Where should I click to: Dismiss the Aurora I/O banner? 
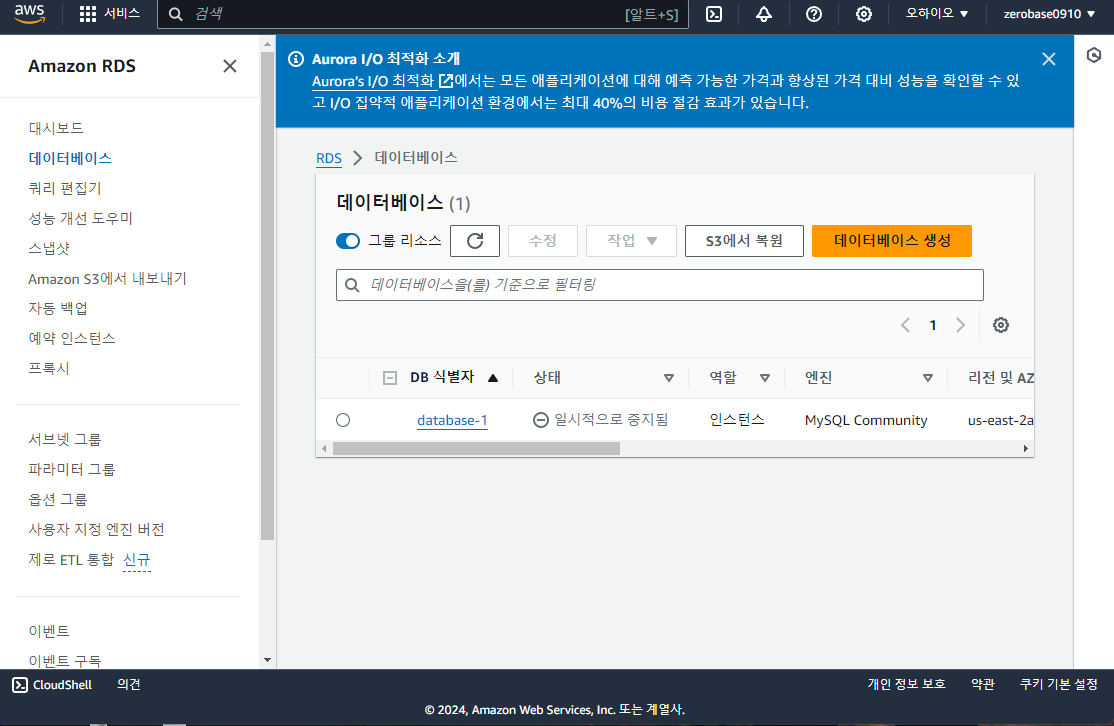pyautogui.click(x=1049, y=59)
